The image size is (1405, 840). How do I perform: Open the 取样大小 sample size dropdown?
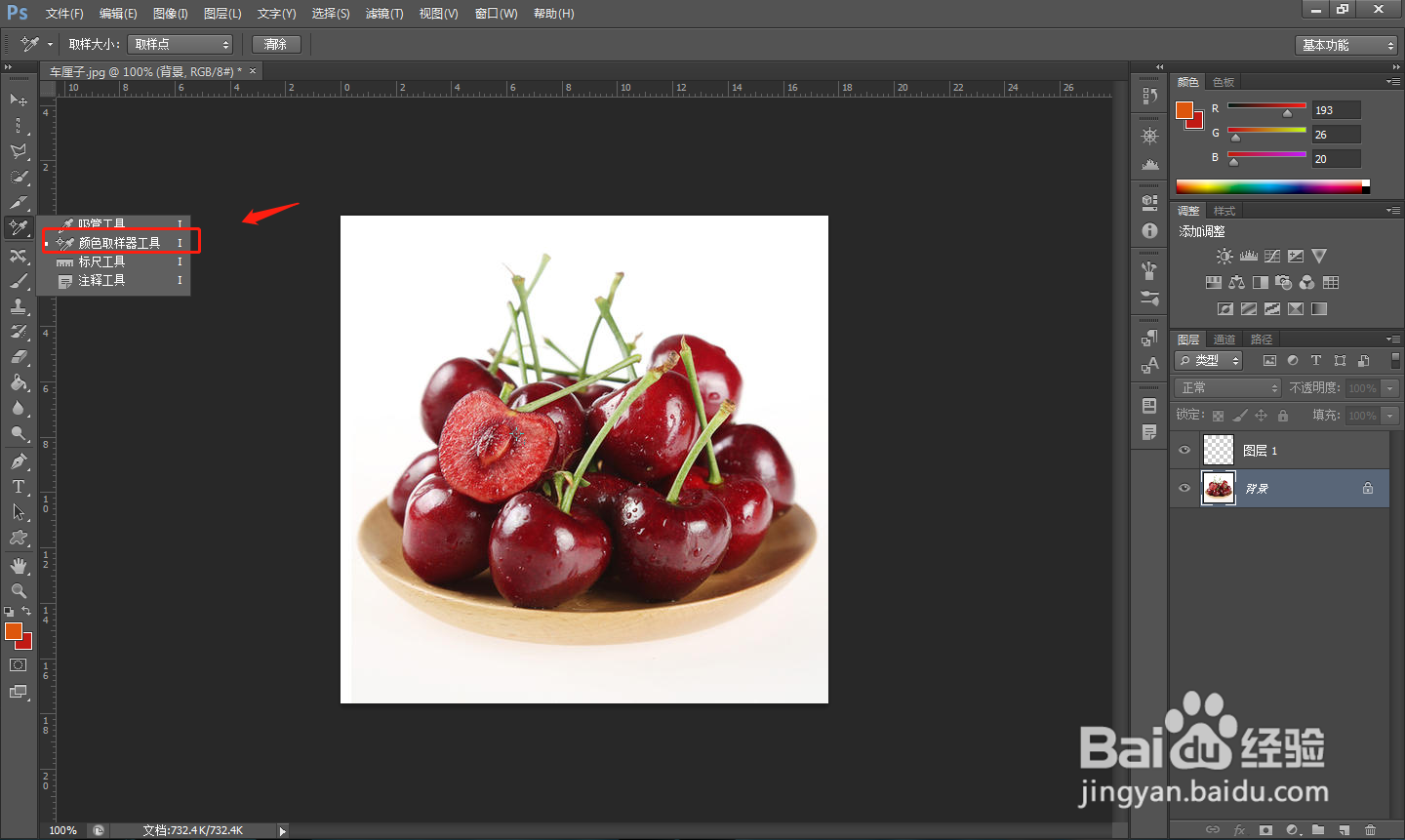pos(180,44)
